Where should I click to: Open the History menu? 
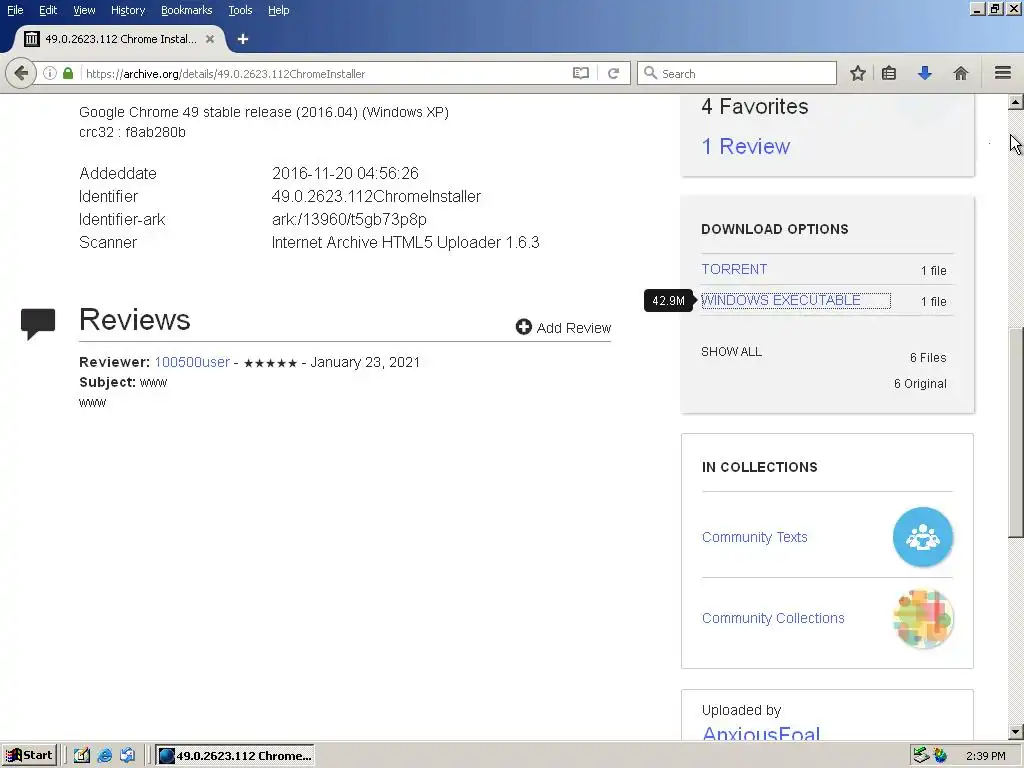127,10
